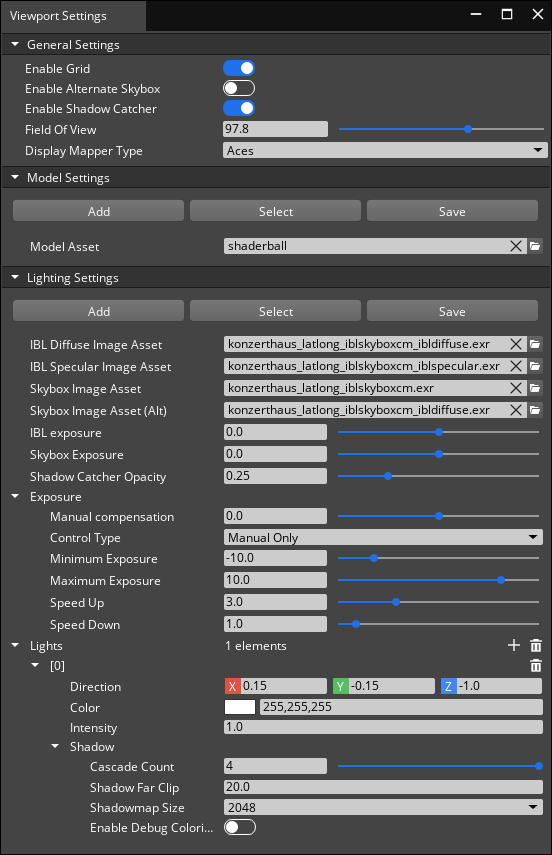552x855 pixels.
Task: Clear the Model Asset shaderball field
Action: tap(515, 246)
